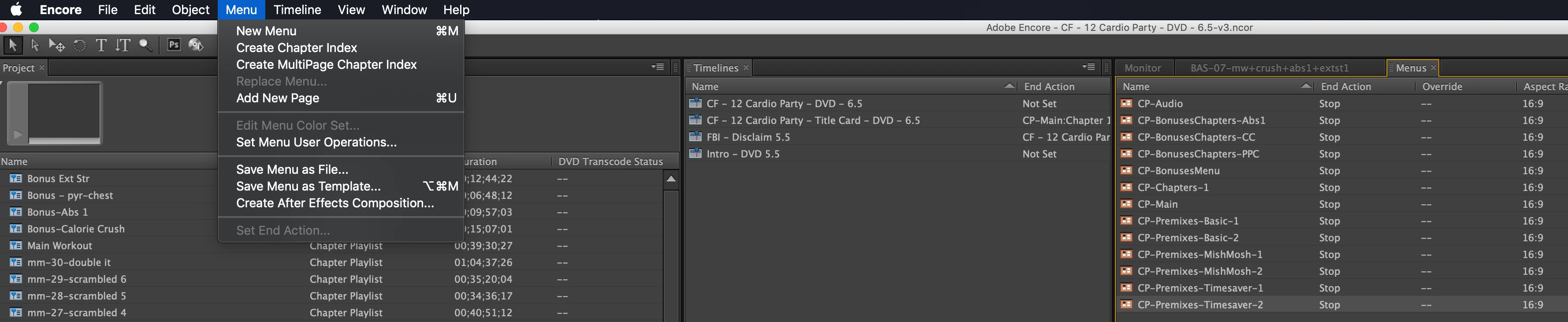Toggle Name sort arrow in Menus panel
The image size is (1568, 322).
tap(1306, 86)
